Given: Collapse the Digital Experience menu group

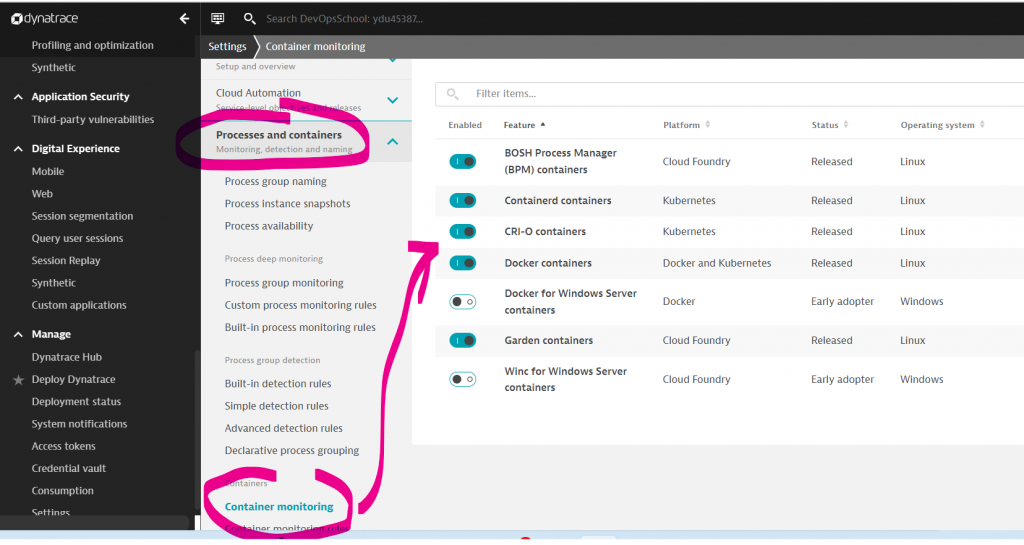Looking at the screenshot, I should pyautogui.click(x=18, y=149).
